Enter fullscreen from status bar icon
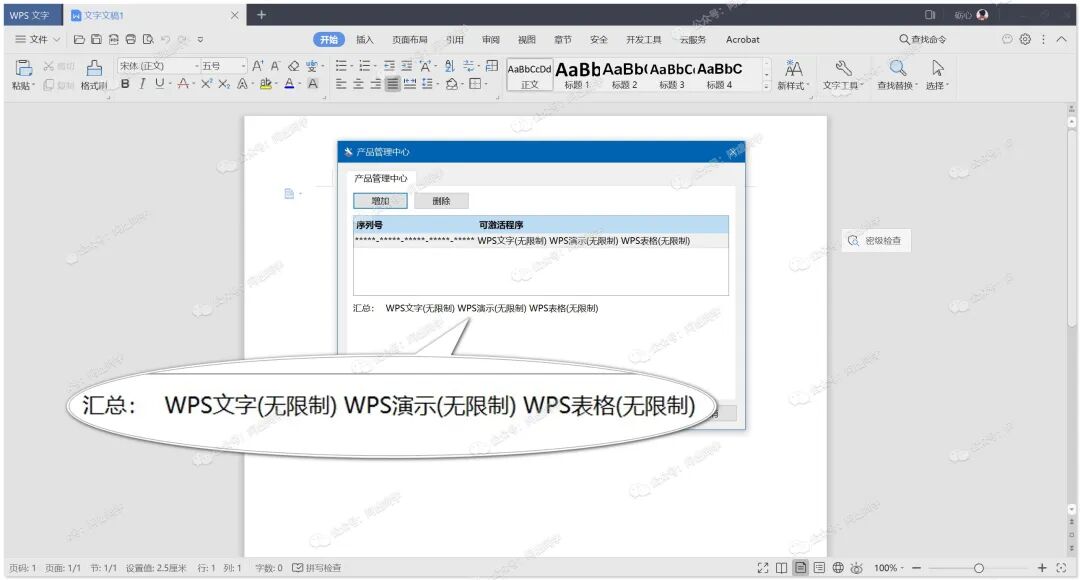Viewport: 1080px width, 580px height. point(762,568)
